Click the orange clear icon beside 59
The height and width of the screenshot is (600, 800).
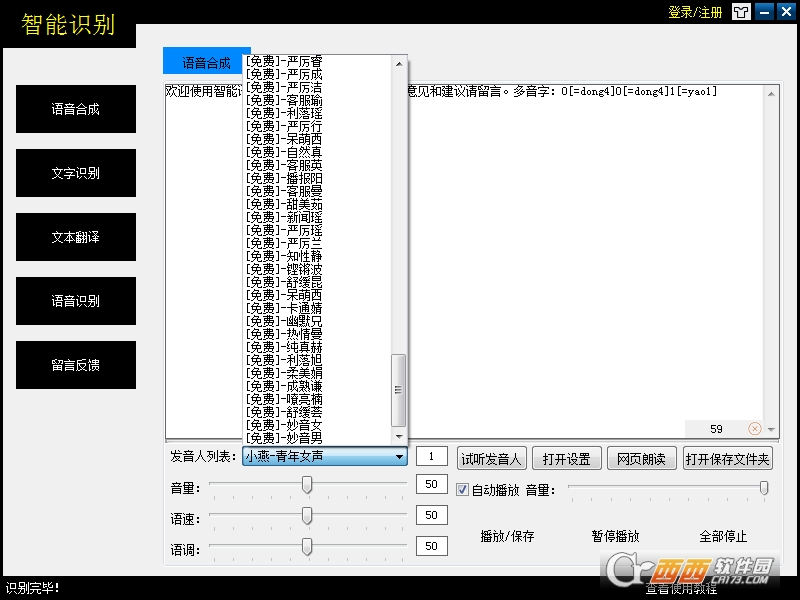[x=755, y=429]
